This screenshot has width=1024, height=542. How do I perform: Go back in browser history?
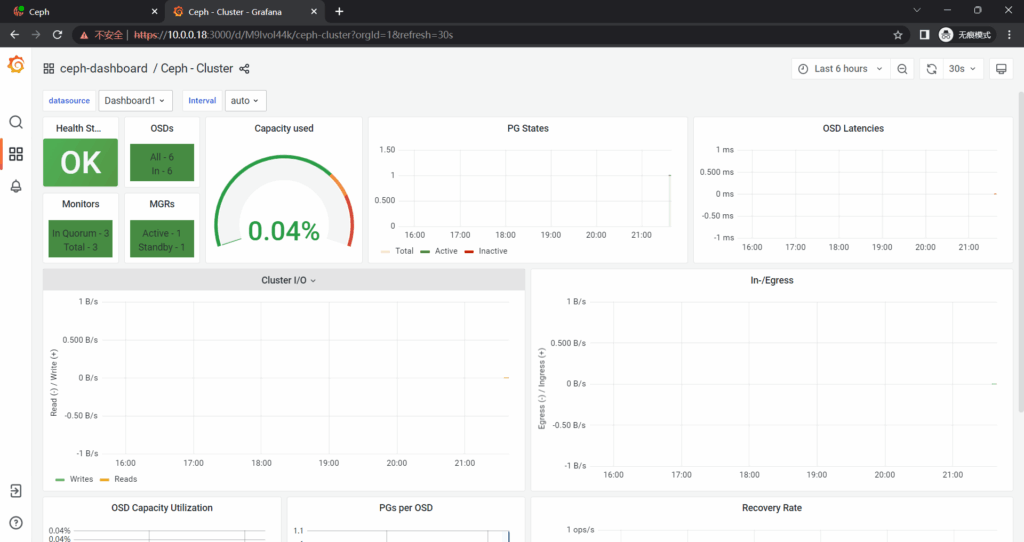click(14, 35)
